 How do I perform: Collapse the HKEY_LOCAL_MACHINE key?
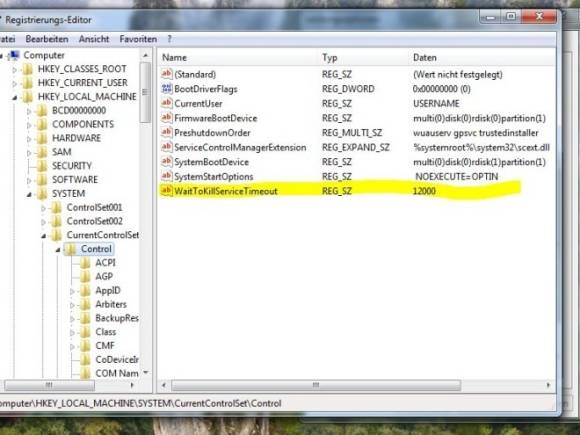tap(14, 98)
